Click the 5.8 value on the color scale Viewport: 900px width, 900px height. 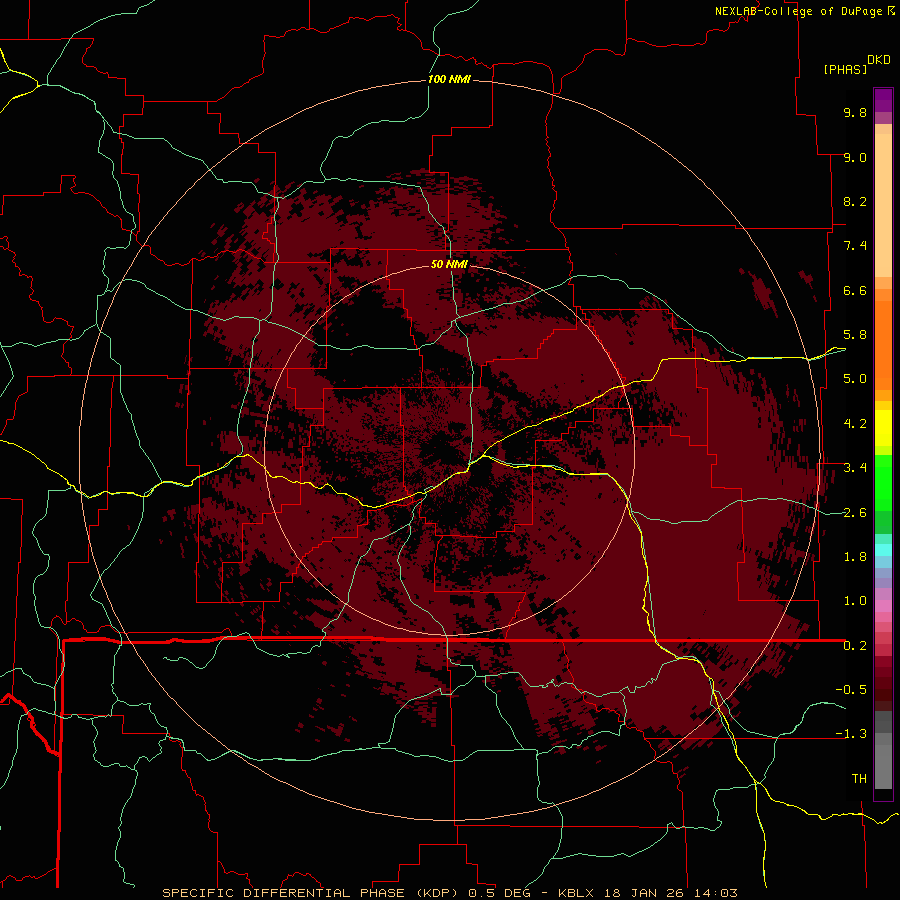pyautogui.click(x=855, y=335)
